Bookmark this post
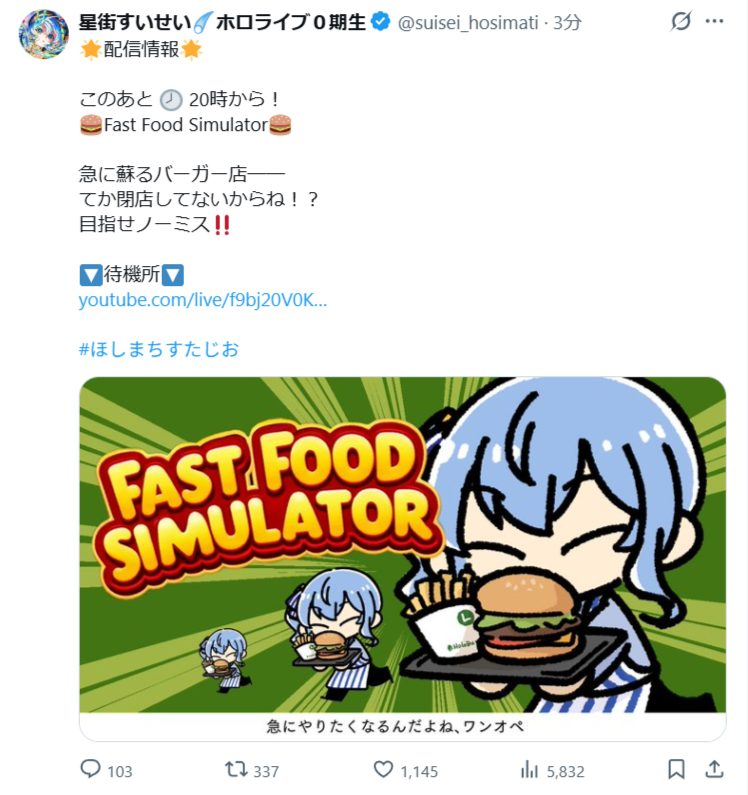 pos(676,769)
